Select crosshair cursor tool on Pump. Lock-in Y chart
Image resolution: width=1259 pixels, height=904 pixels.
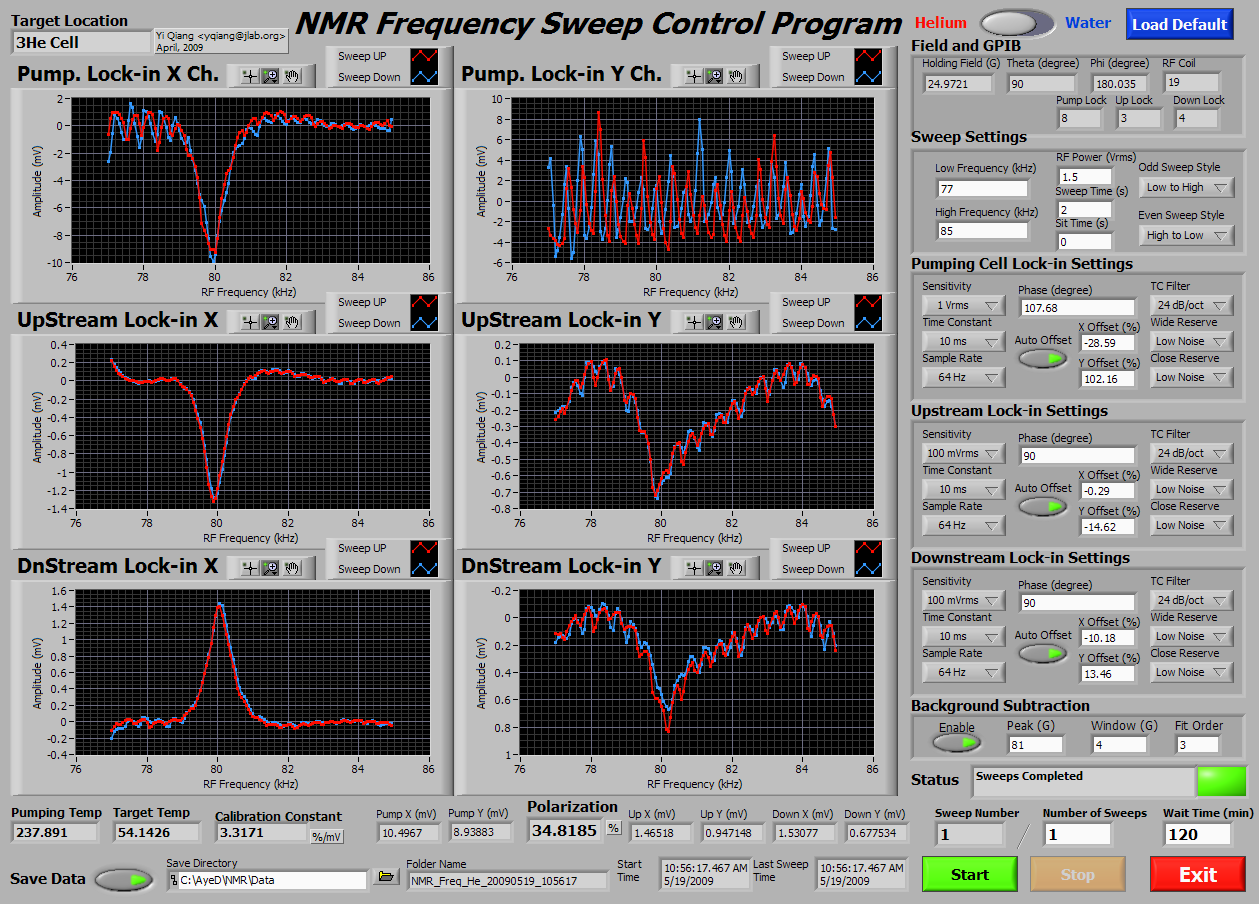coord(693,75)
